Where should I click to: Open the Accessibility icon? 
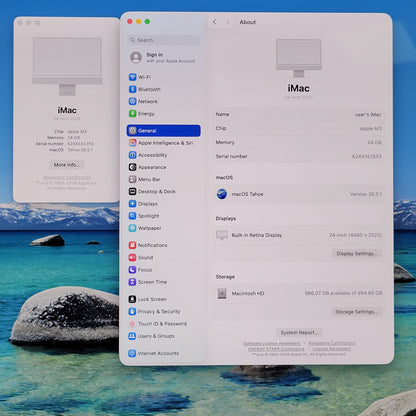tap(132, 155)
